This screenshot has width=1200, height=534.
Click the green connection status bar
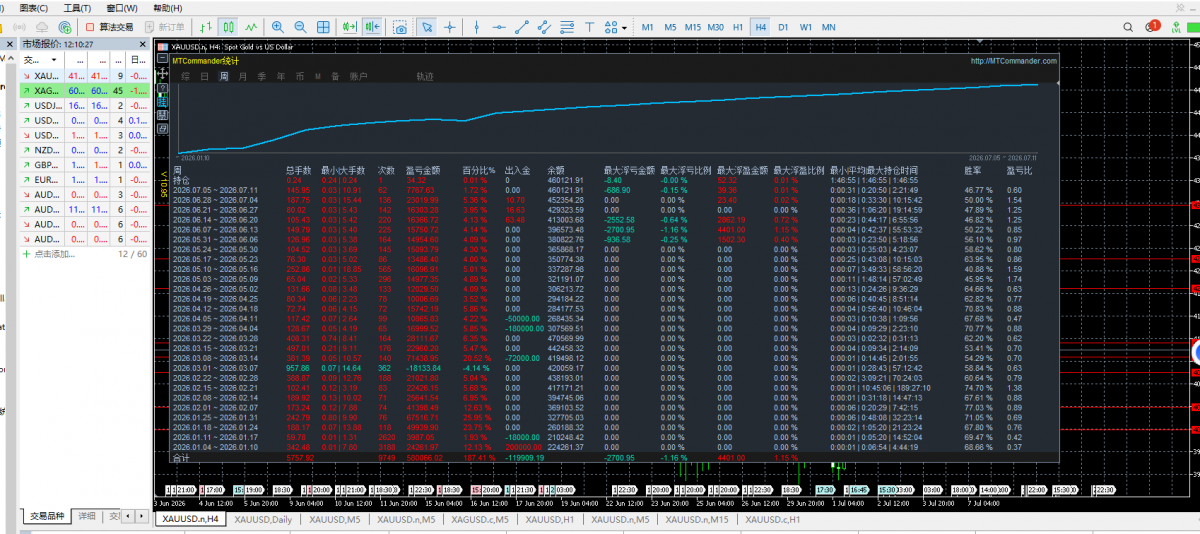click(x=1194, y=27)
